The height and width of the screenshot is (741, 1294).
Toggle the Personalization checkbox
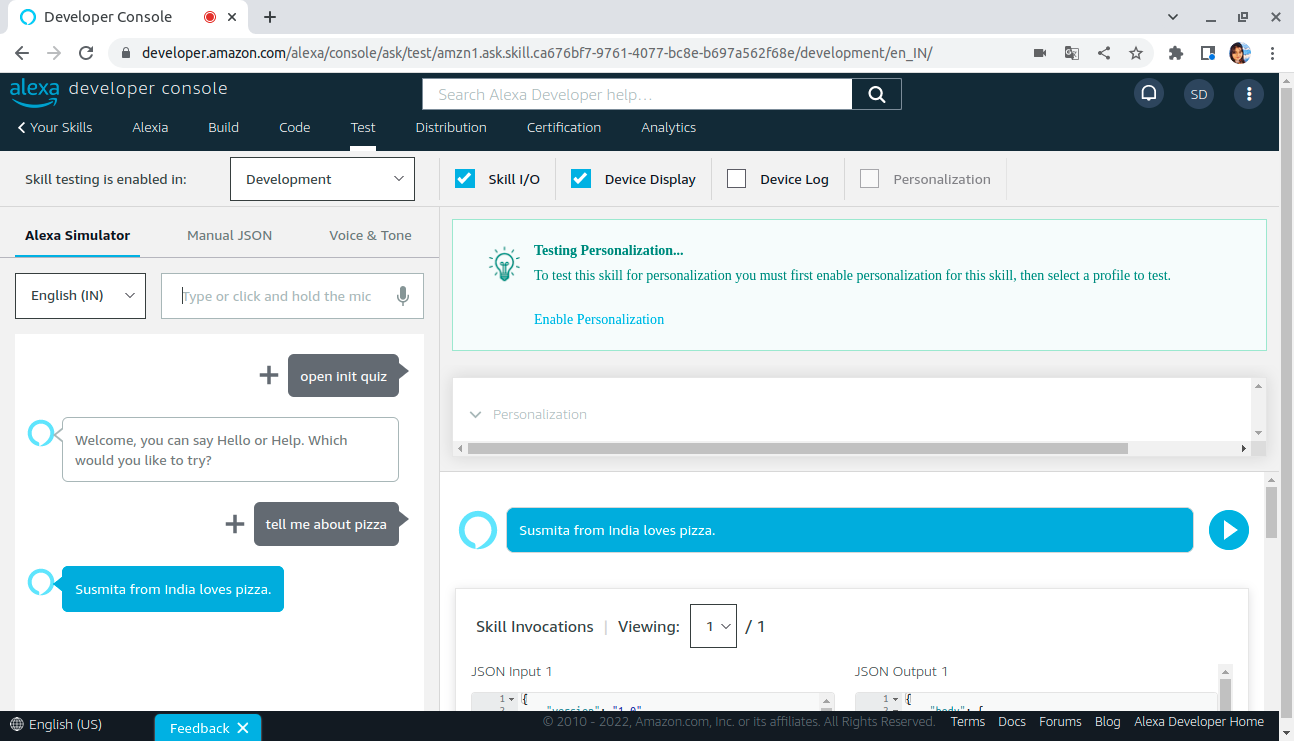point(870,179)
